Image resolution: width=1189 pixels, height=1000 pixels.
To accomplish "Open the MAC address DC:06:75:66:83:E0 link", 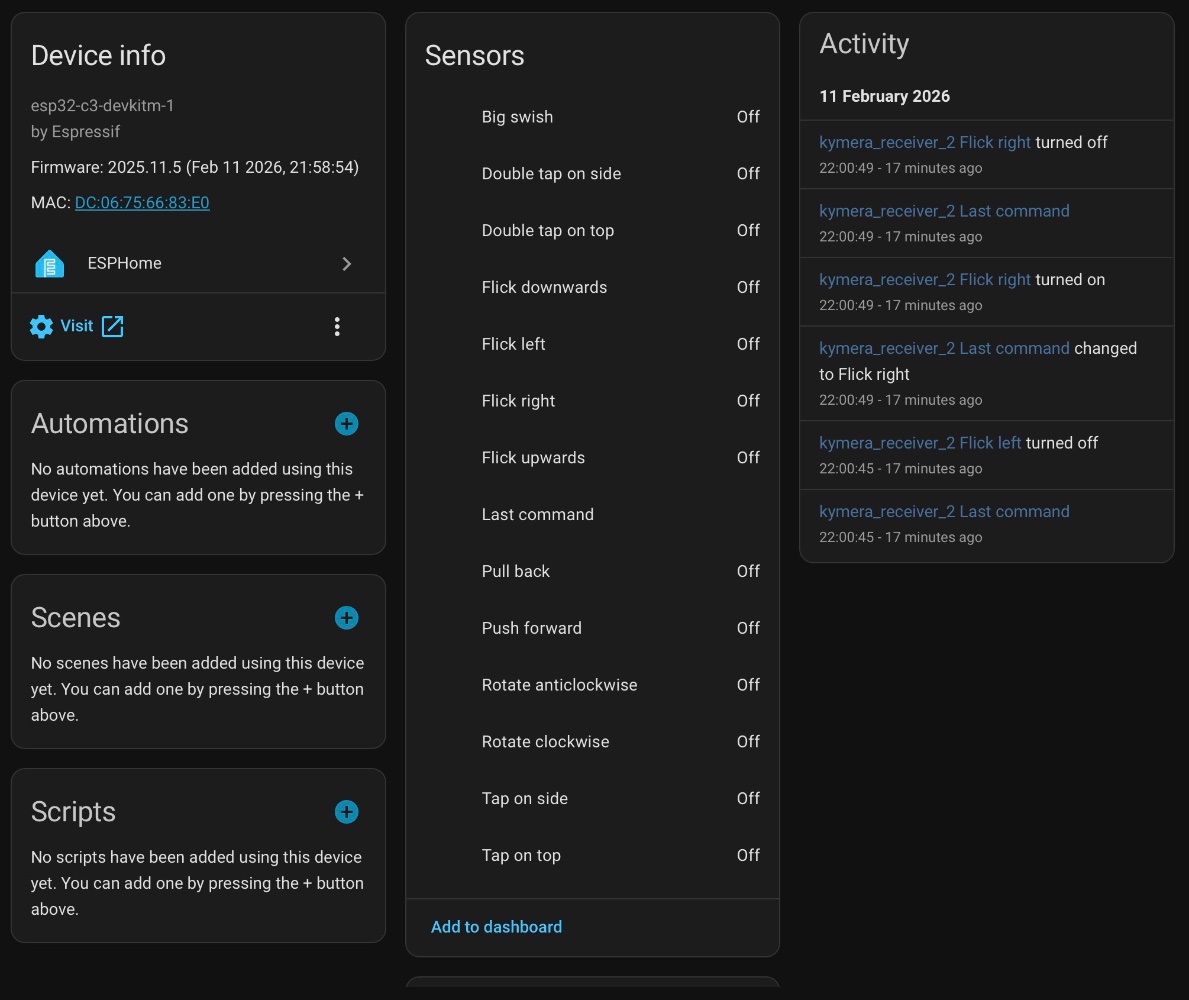I will 142,203.
